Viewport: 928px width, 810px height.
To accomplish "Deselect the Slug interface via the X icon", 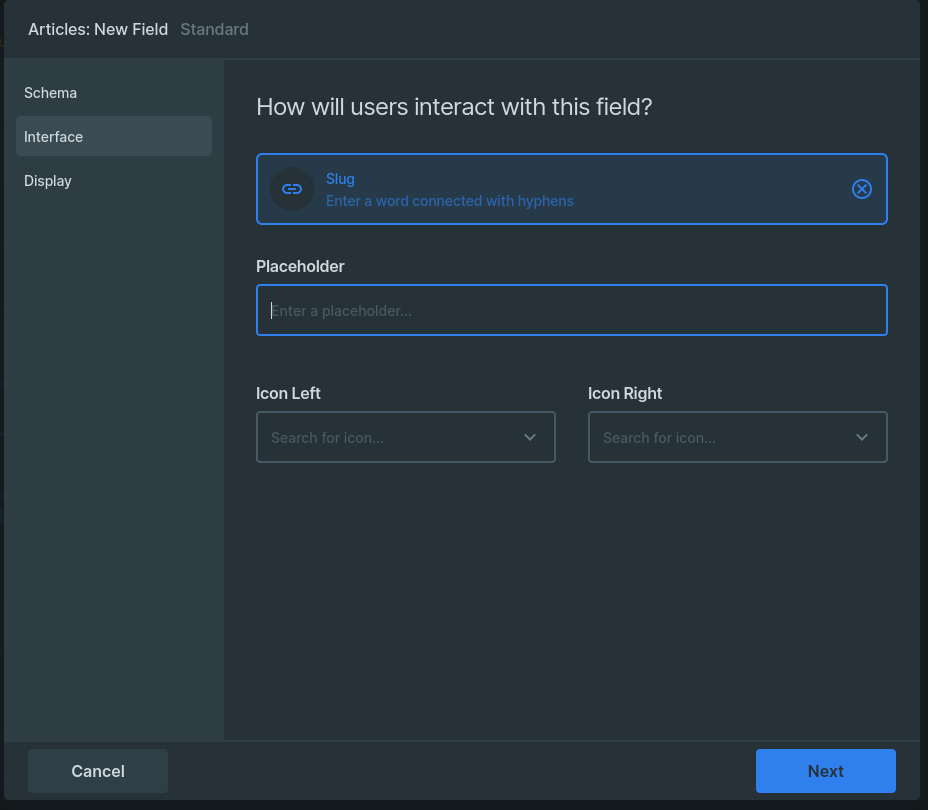I will click(x=861, y=189).
